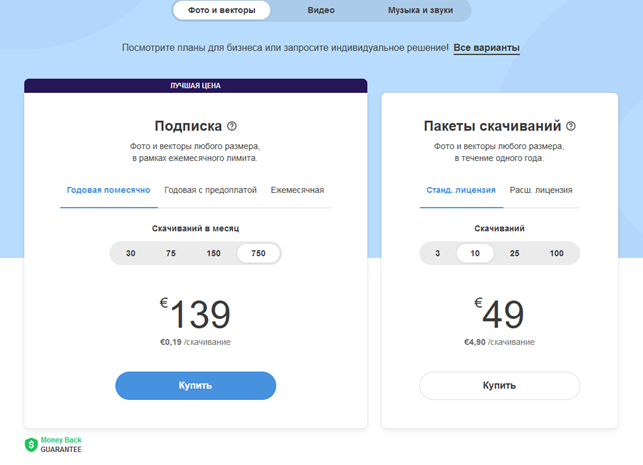Select 30 downloads per month
Screen dimensions: 643x465
click(131, 254)
